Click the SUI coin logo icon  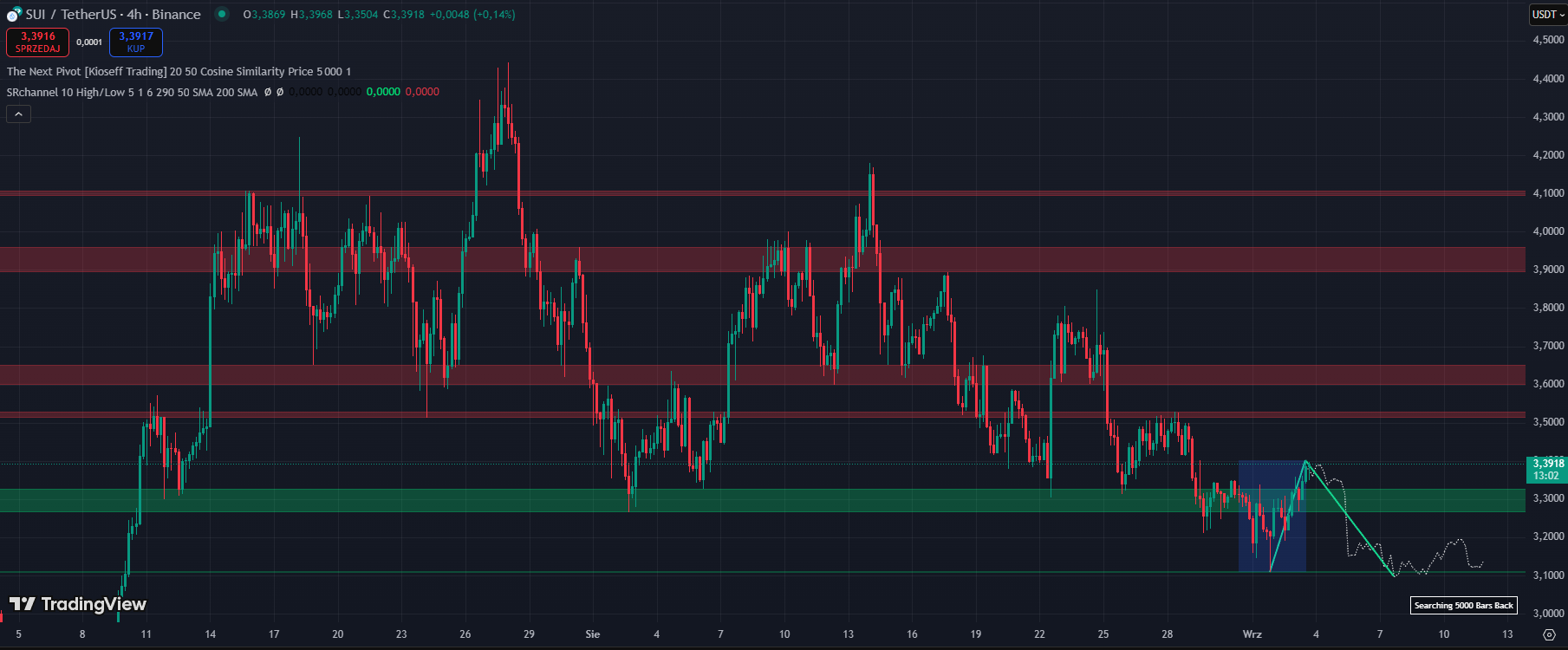14,15
